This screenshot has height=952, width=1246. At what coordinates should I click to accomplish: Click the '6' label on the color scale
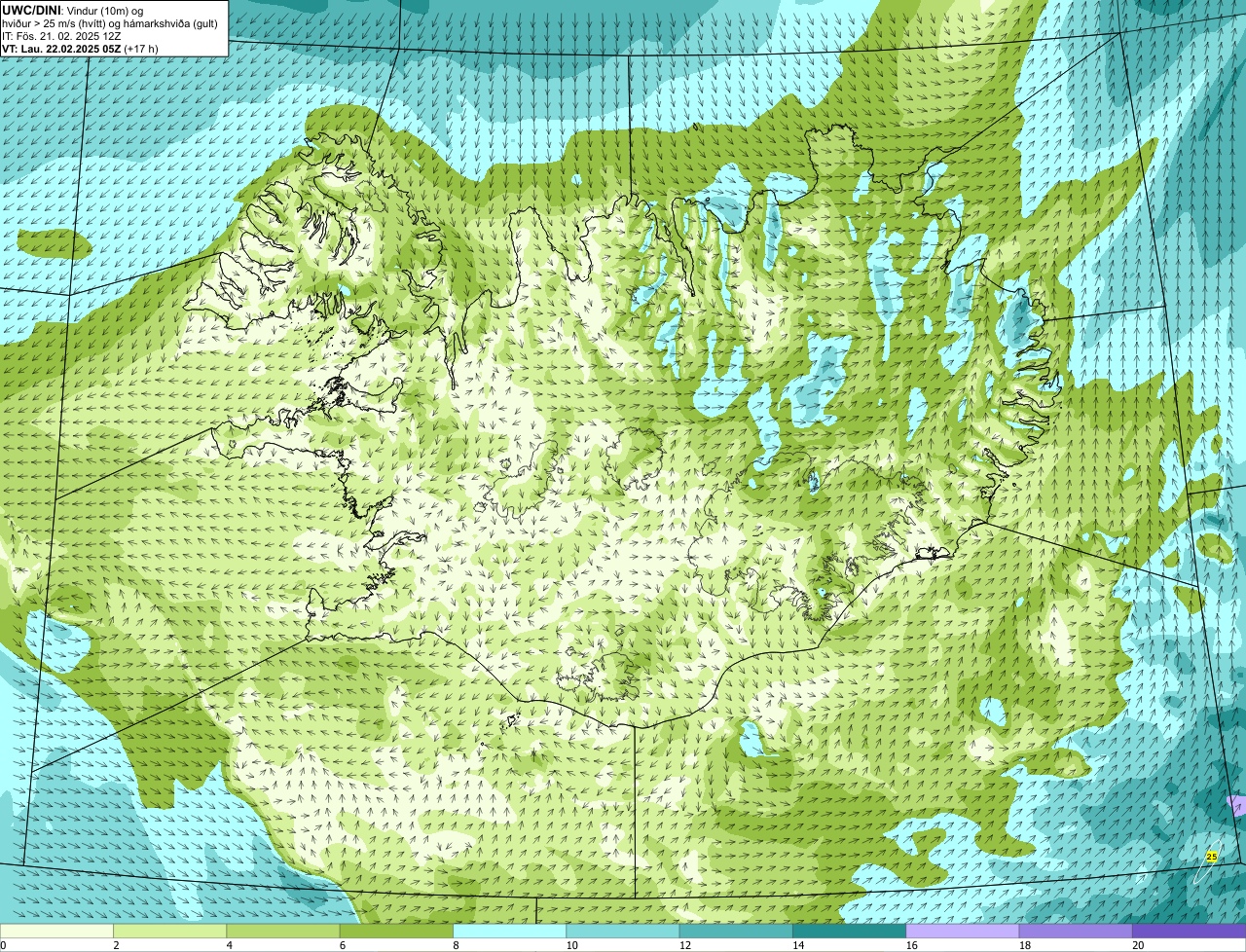point(343,945)
